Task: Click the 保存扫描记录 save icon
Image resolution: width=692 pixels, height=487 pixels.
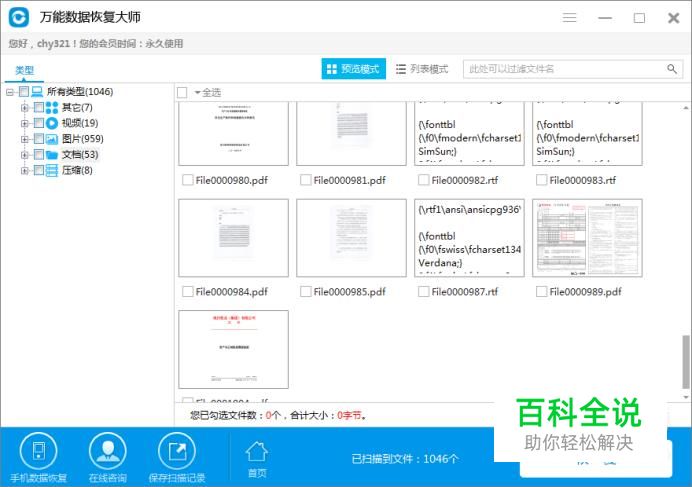Action: coord(177,451)
